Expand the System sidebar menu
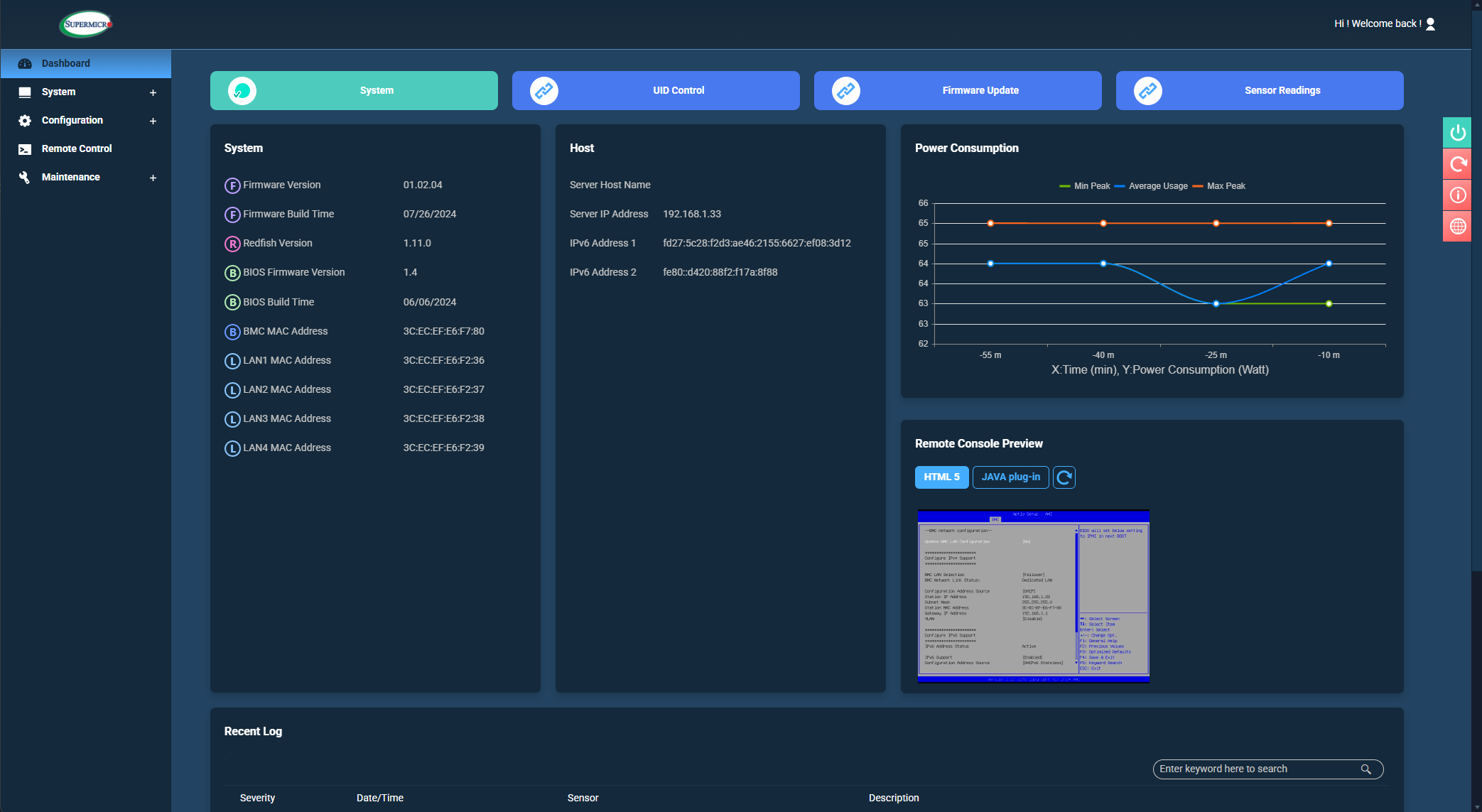1482x812 pixels. pos(152,92)
